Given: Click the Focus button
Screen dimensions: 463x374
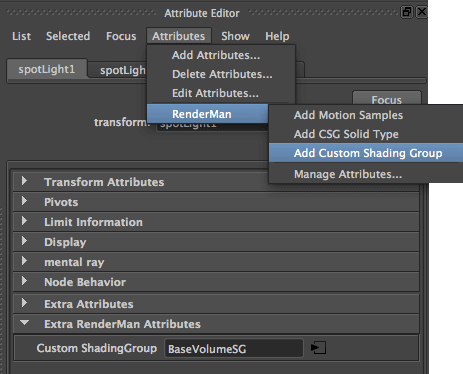Looking at the screenshot, I should [387, 98].
